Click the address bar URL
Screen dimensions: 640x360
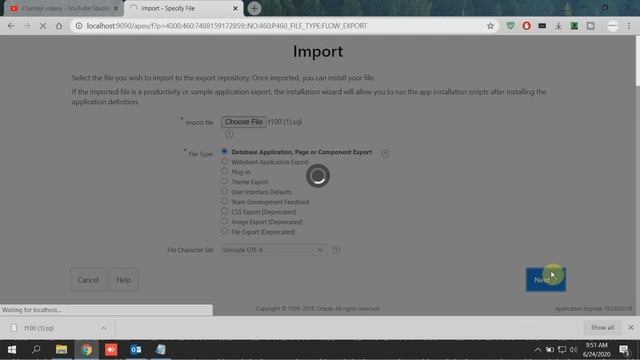coord(227,26)
